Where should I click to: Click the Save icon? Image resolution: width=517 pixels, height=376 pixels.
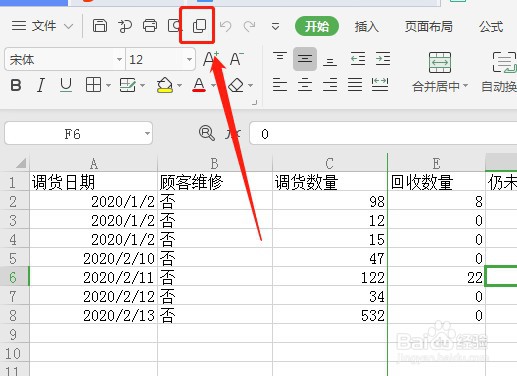click(100, 26)
